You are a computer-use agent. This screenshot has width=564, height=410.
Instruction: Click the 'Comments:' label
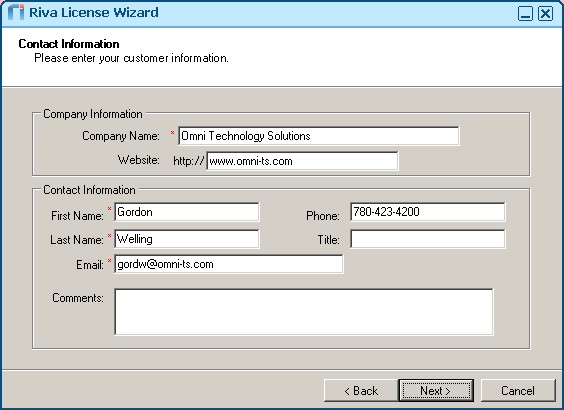click(78, 298)
